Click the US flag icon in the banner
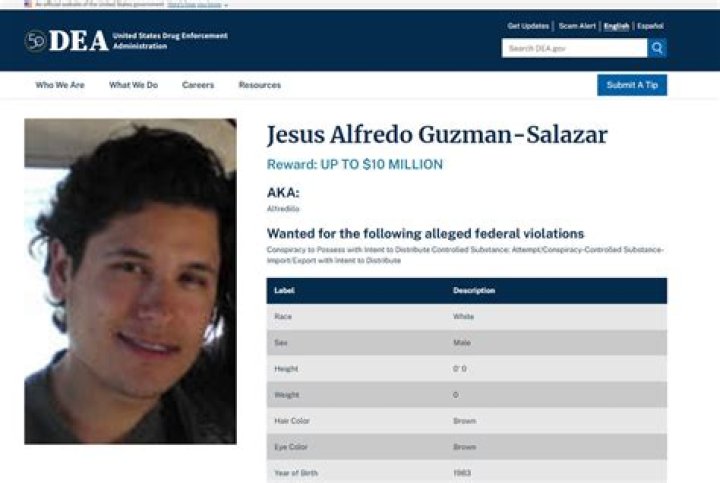The width and height of the screenshot is (720, 483). tap(27, 4)
